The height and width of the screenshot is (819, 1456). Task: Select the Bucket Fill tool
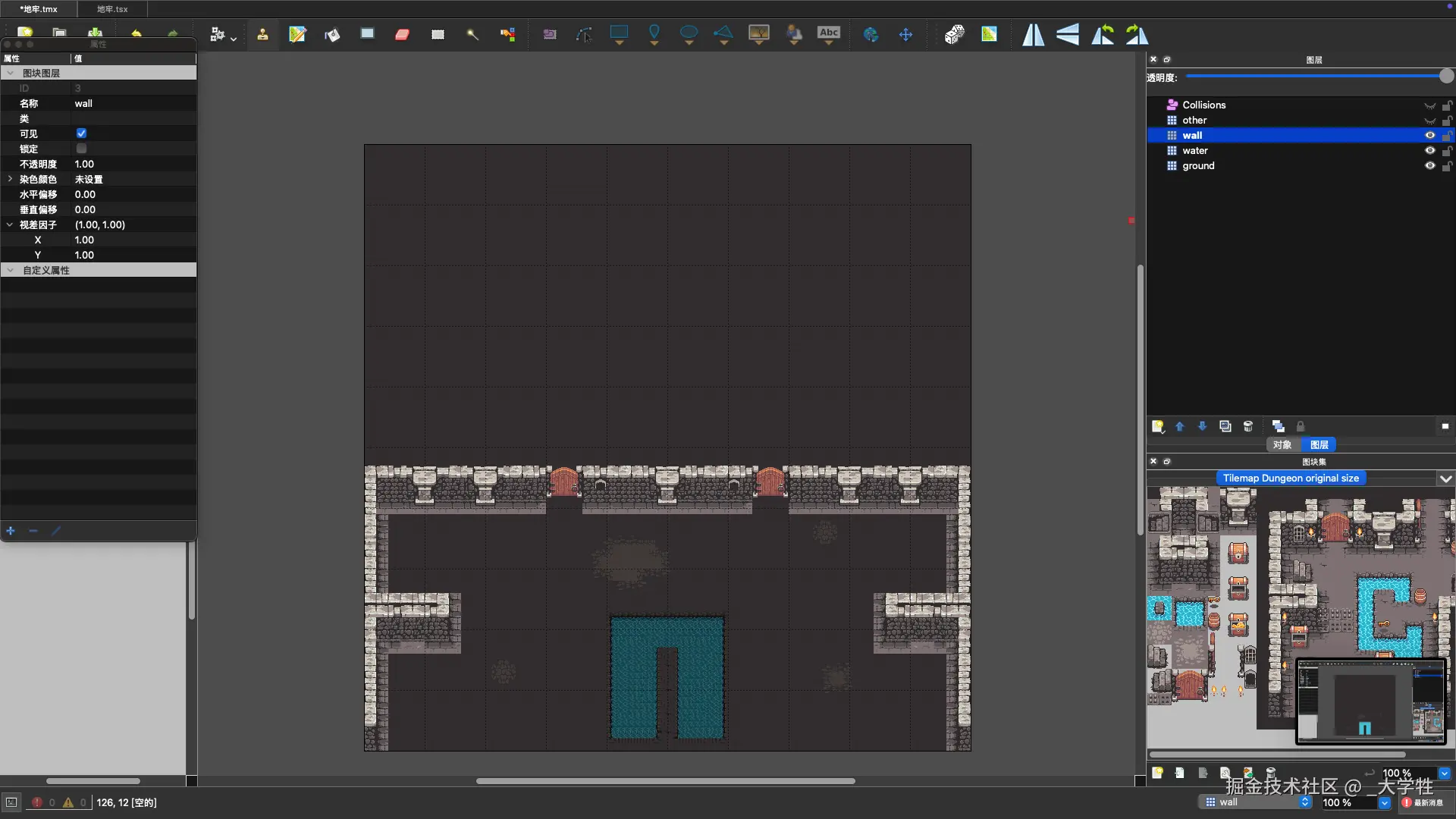click(332, 34)
